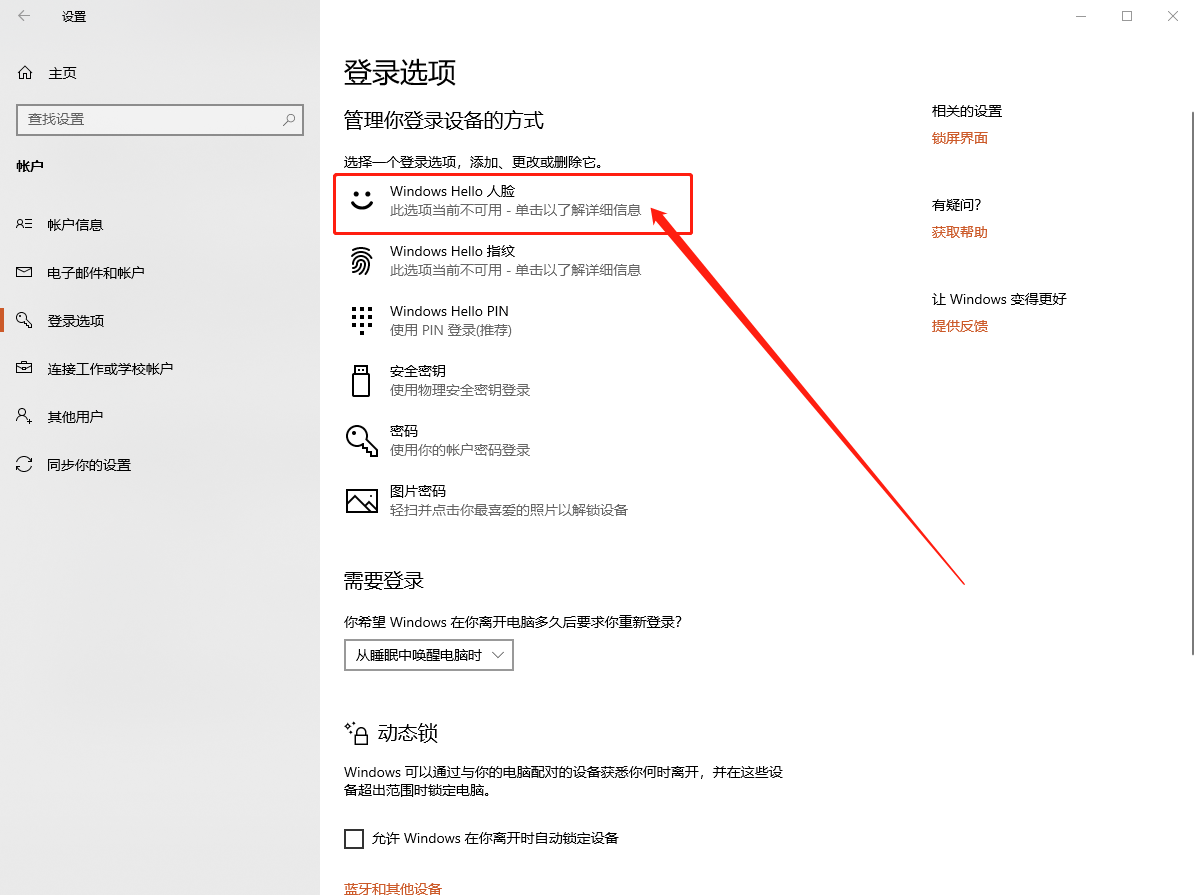1196x895 pixels.
Task: Click the Windows Hello 指纹 fingerprint icon
Action: pyautogui.click(x=361, y=260)
